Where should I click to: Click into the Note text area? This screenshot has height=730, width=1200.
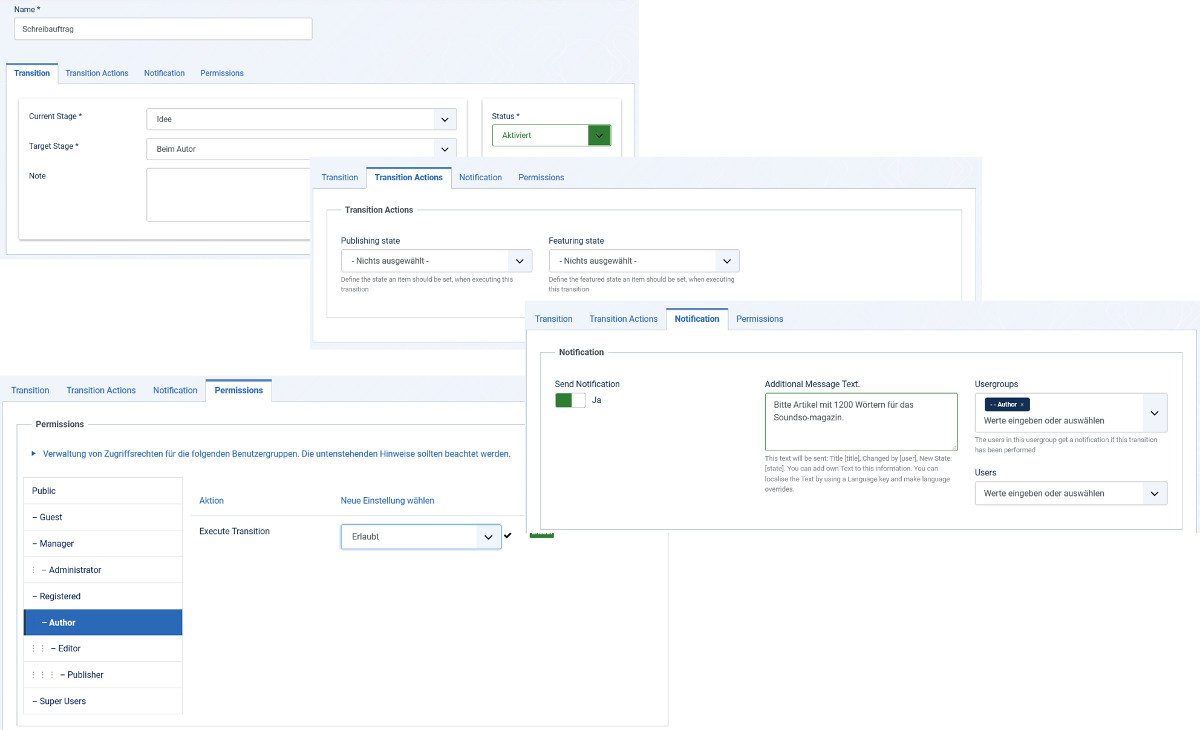click(x=230, y=194)
